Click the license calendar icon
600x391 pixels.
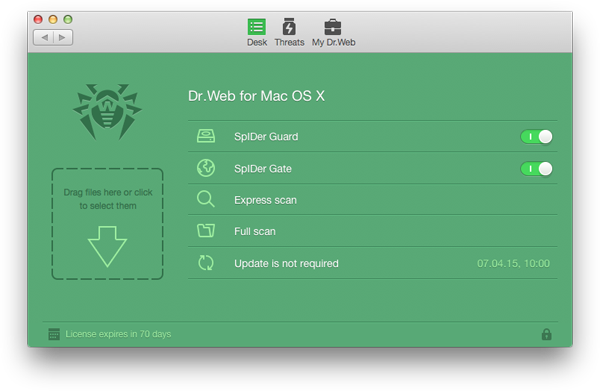(54, 334)
